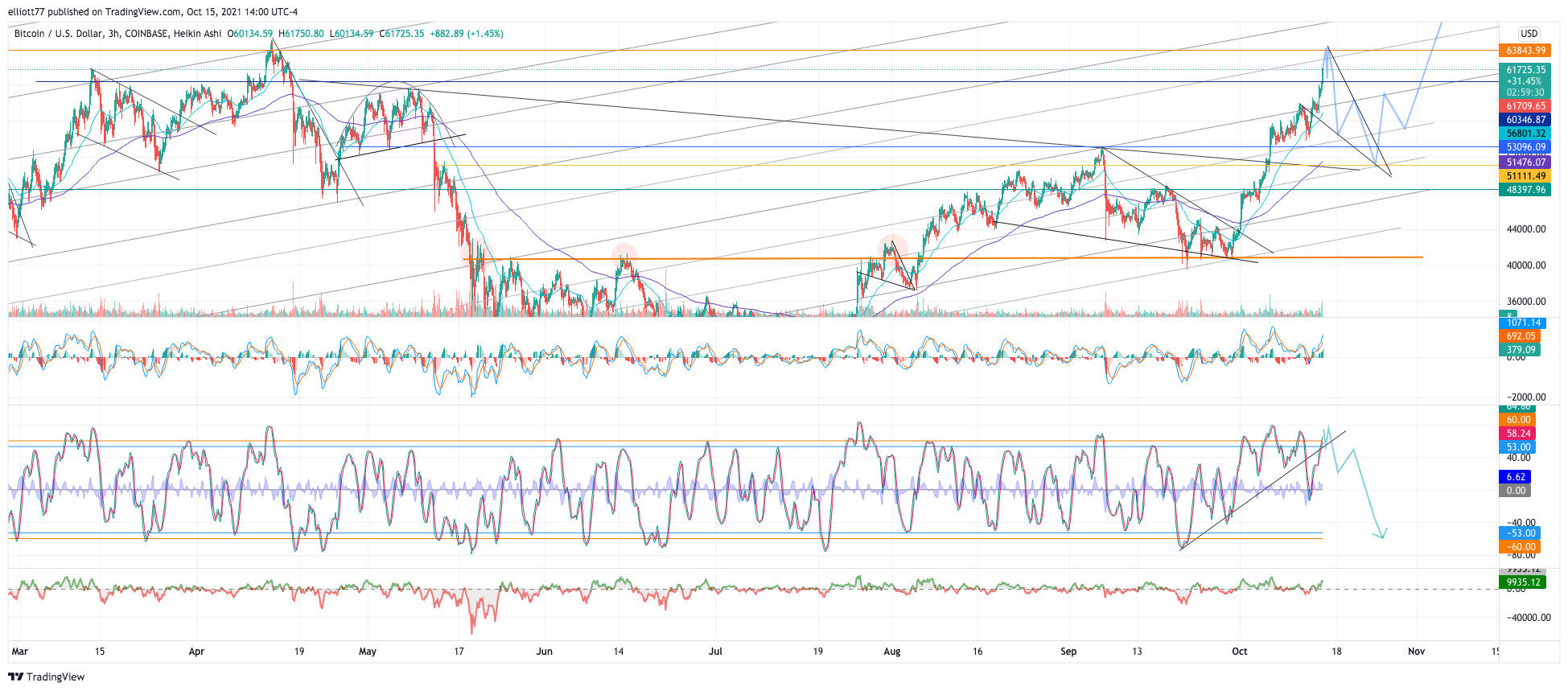This screenshot has height=691, width=1568.
Task: Click the -40.00 oscillator axis tick
Action: click(1521, 523)
